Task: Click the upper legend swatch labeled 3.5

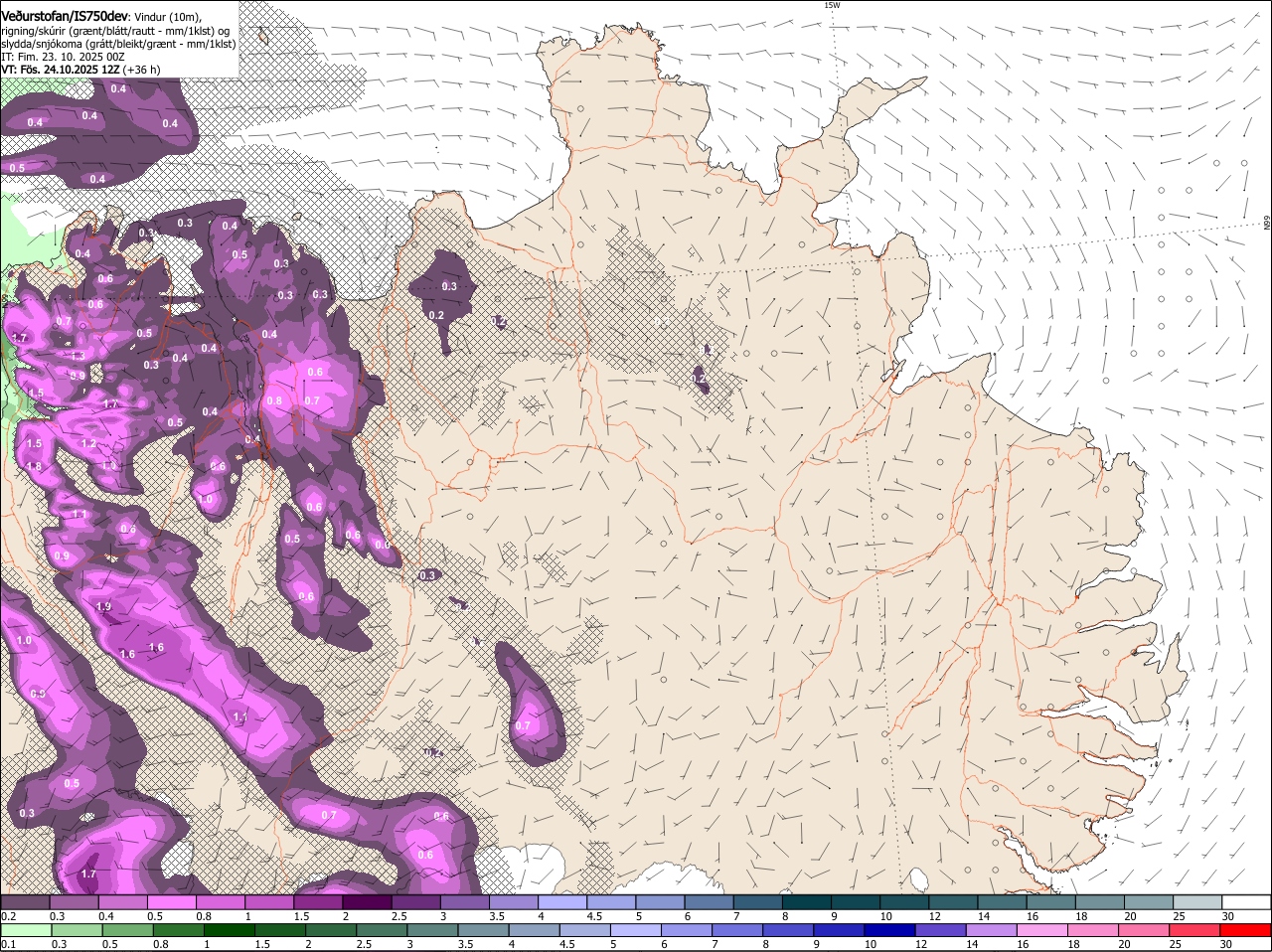Action: click(x=513, y=901)
